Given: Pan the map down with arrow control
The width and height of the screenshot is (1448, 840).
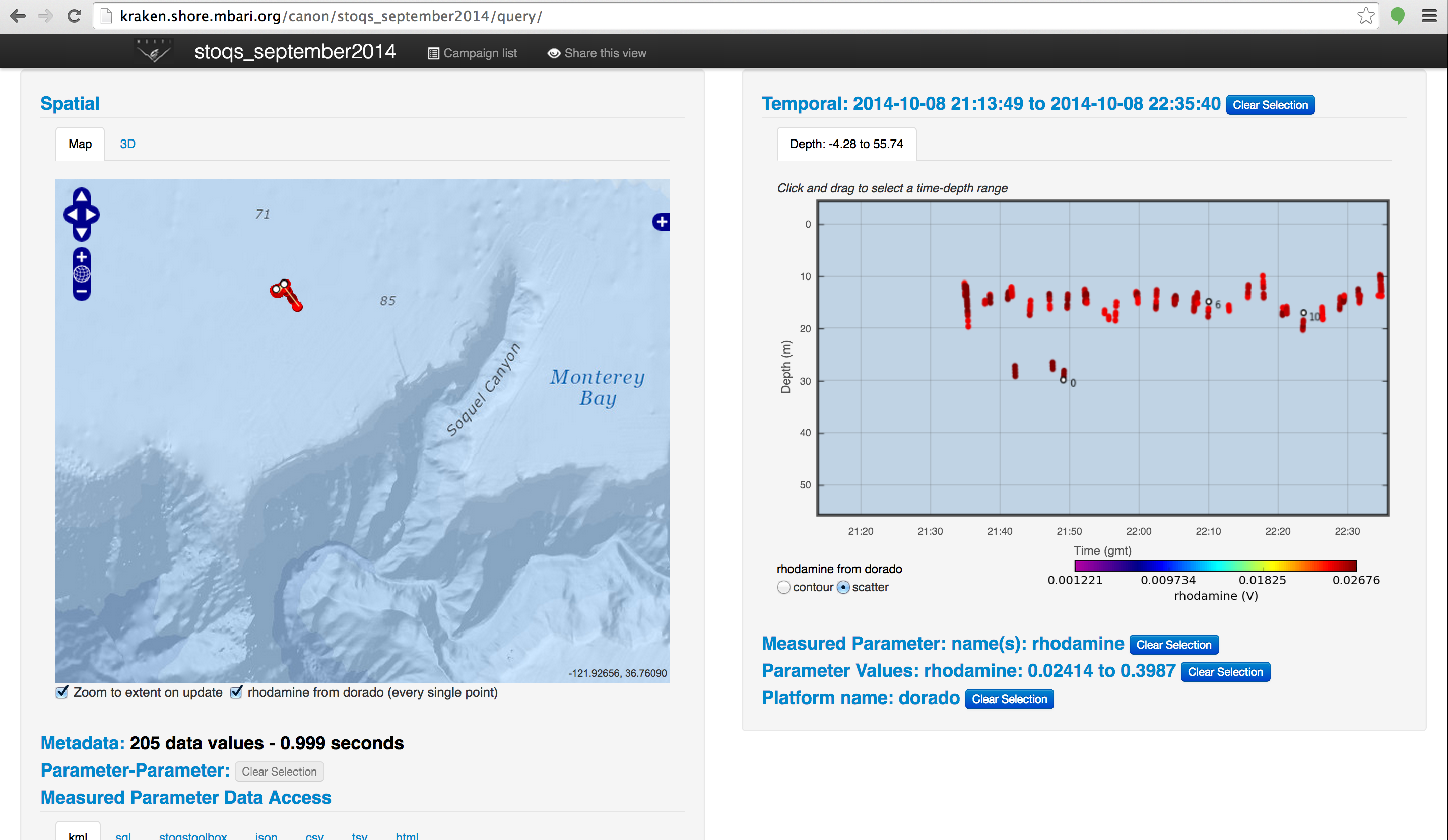Looking at the screenshot, I should 81,233.
